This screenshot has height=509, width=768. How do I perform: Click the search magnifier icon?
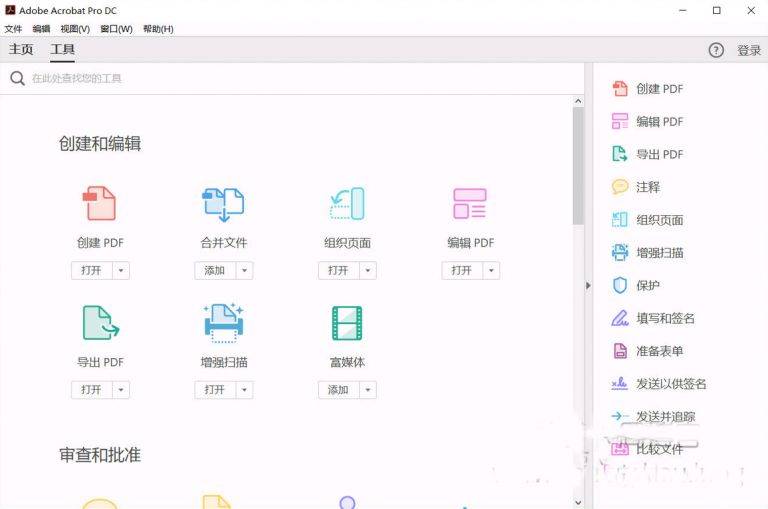click(x=17, y=78)
